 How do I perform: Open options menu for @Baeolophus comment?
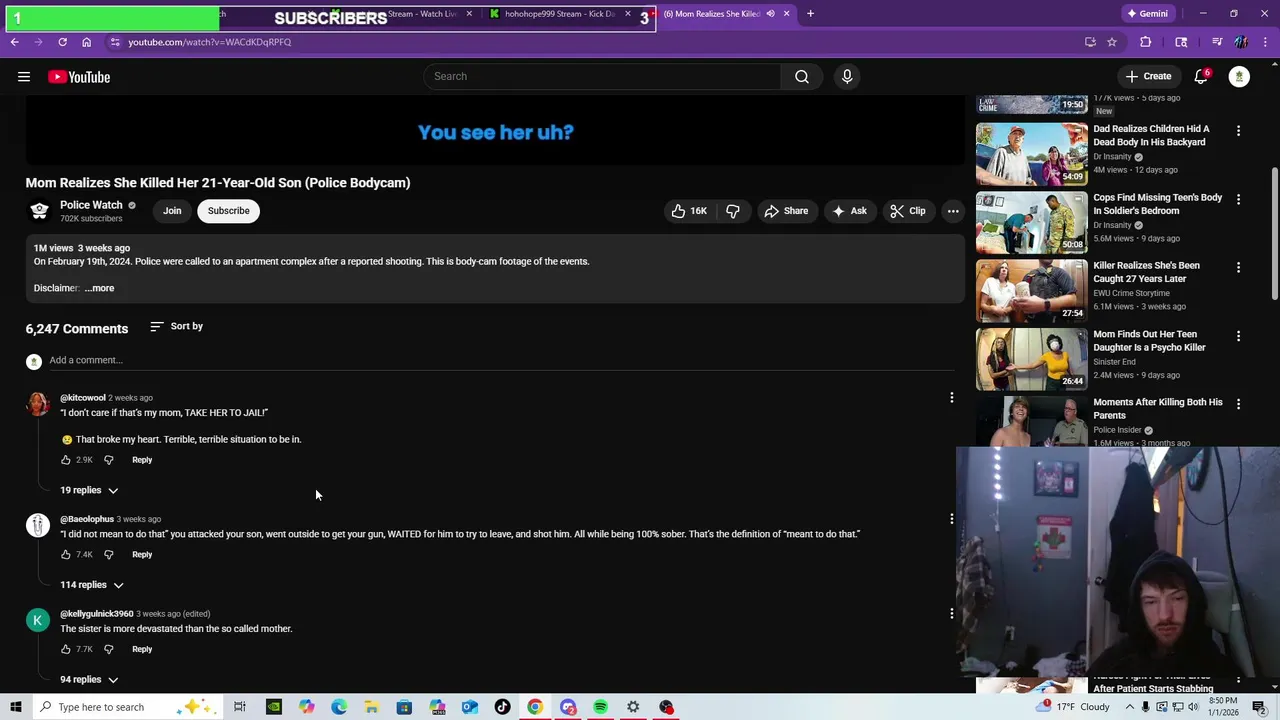click(x=951, y=519)
